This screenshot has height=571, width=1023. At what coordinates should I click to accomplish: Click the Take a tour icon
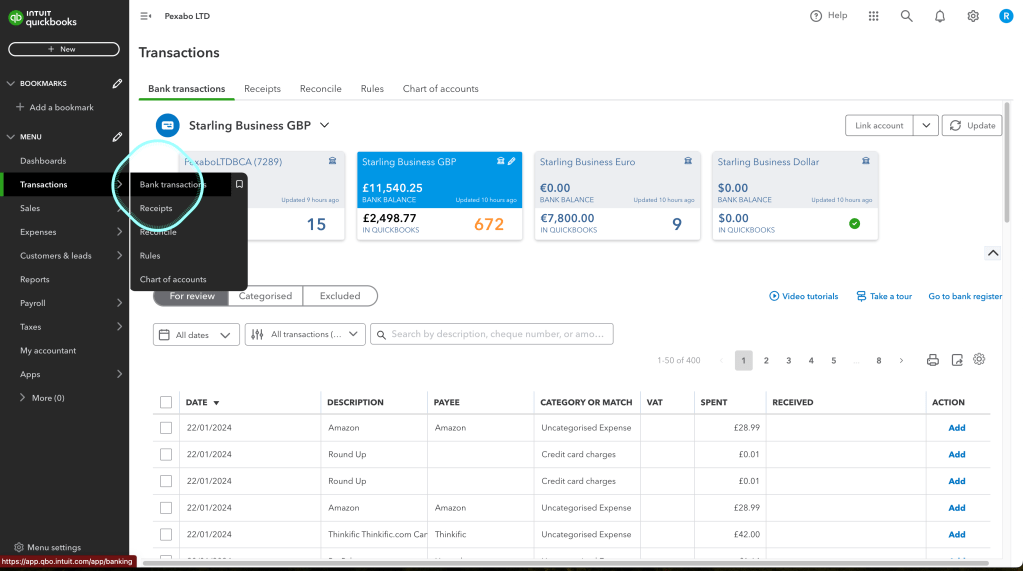coord(861,296)
